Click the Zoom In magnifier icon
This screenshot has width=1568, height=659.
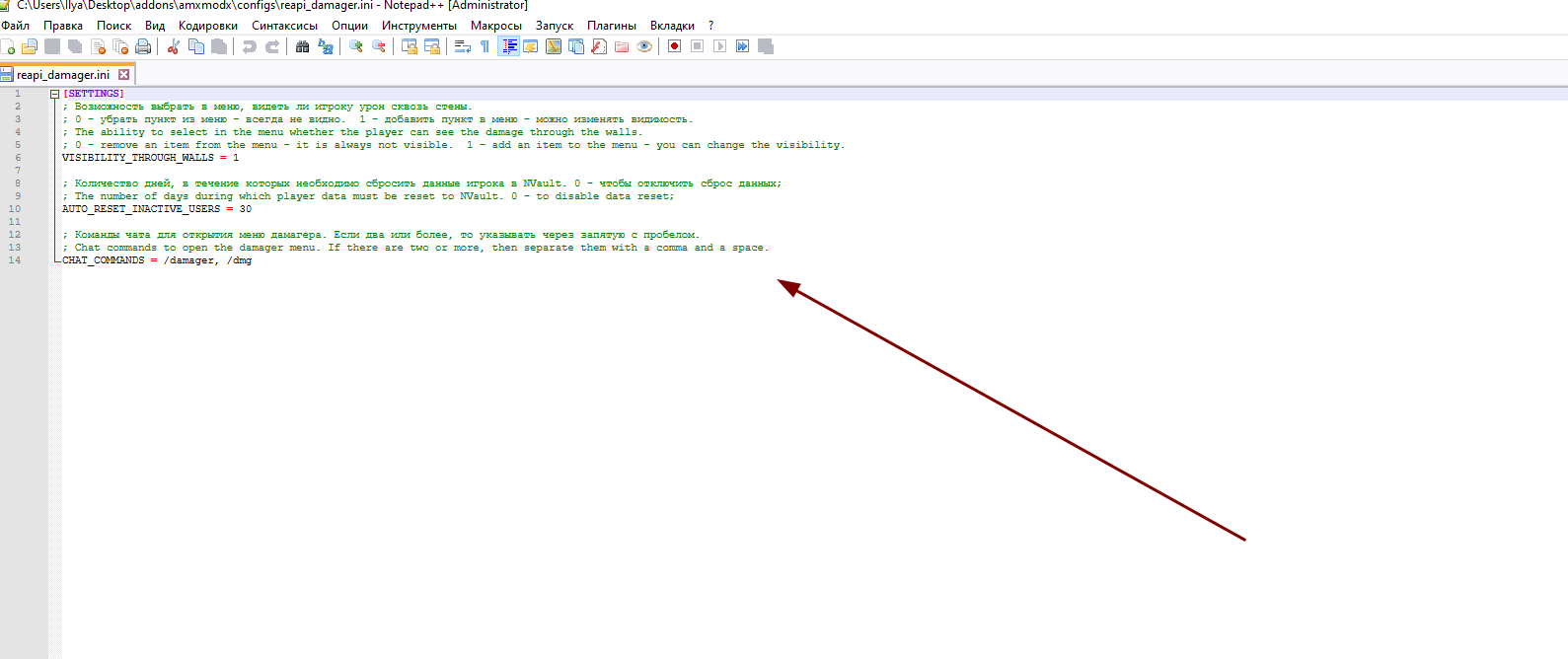[356, 46]
